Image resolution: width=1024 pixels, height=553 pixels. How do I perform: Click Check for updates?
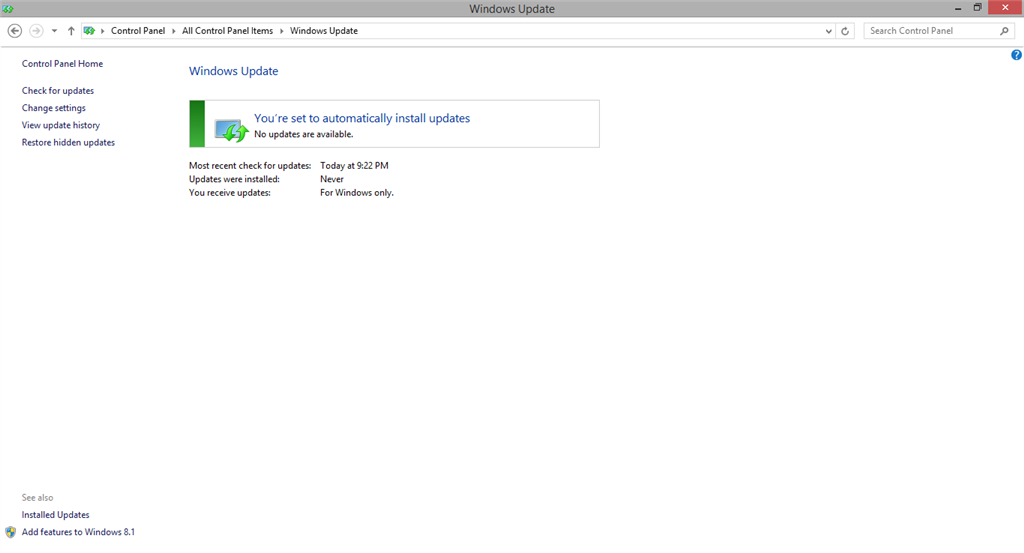pyautogui.click(x=57, y=91)
